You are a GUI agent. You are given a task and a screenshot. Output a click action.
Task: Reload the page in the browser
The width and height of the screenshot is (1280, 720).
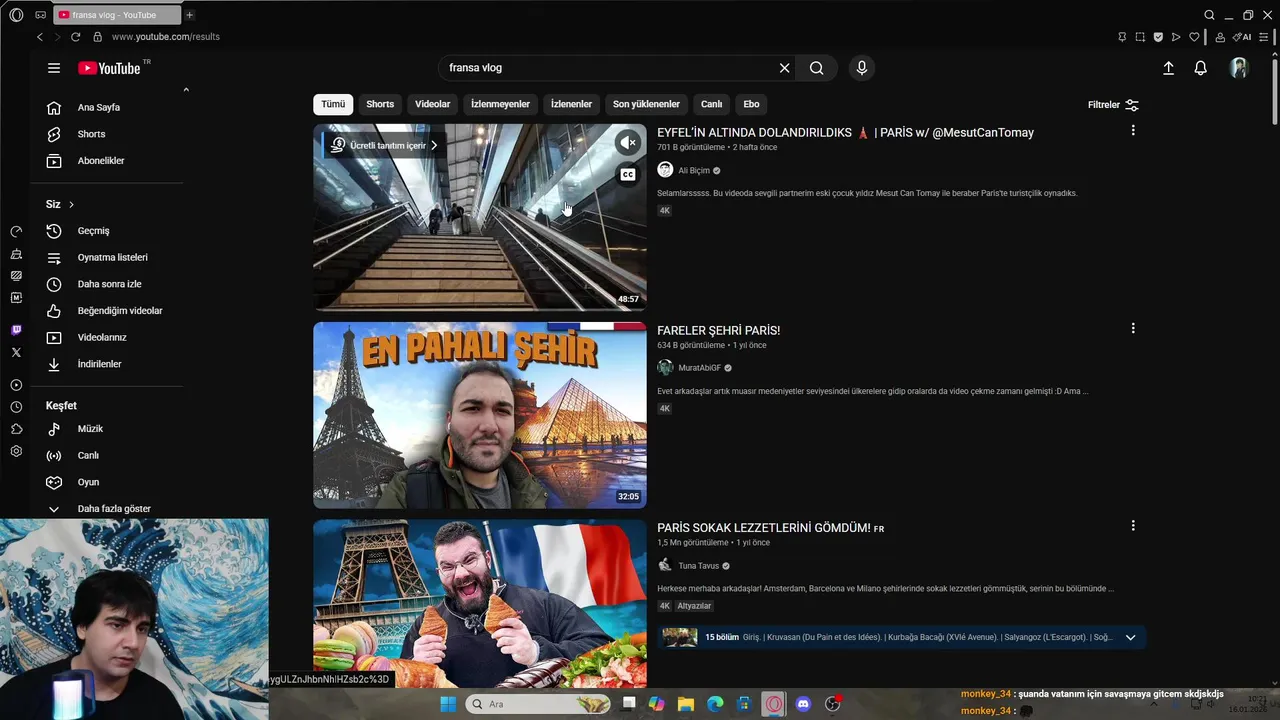[75, 37]
